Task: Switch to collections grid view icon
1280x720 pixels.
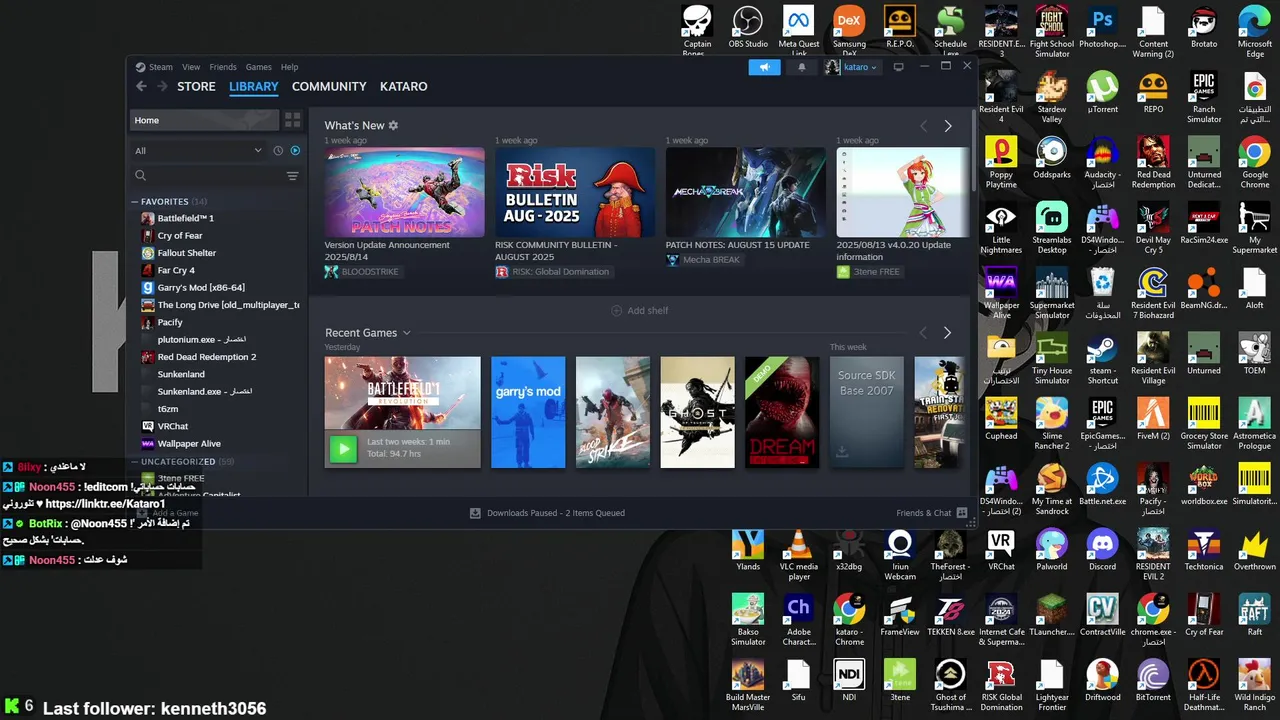Action: 293,120
